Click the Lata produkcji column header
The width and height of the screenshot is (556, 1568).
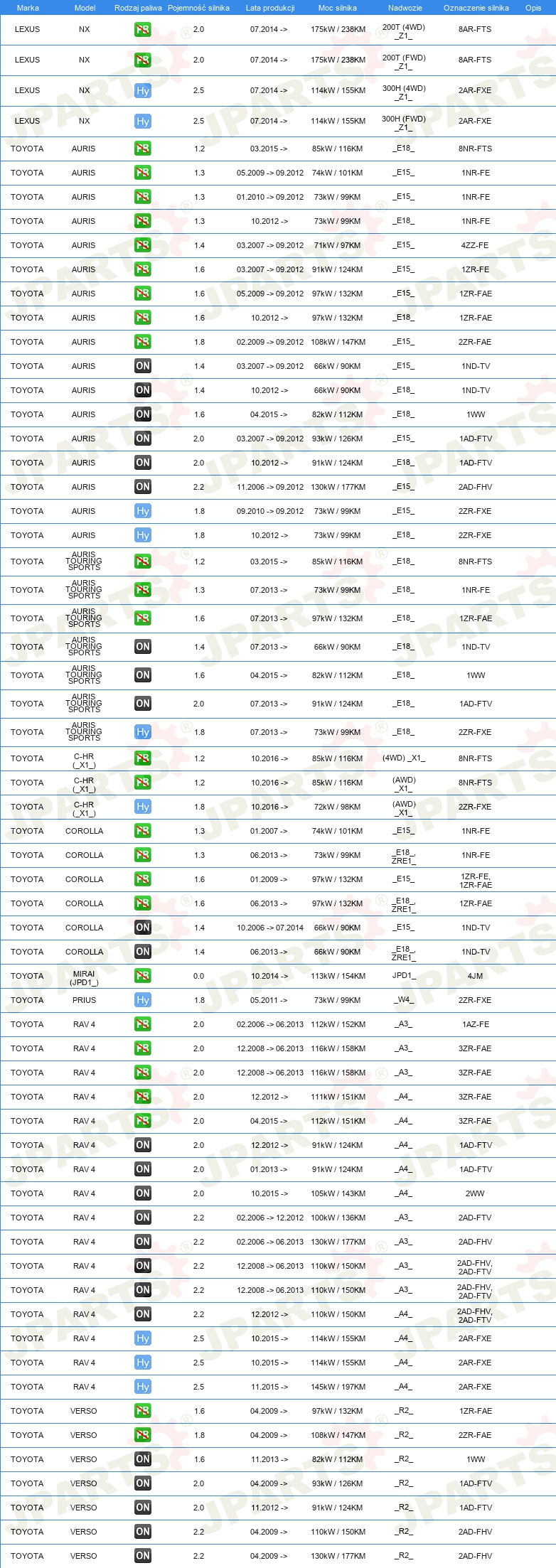click(x=270, y=8)
